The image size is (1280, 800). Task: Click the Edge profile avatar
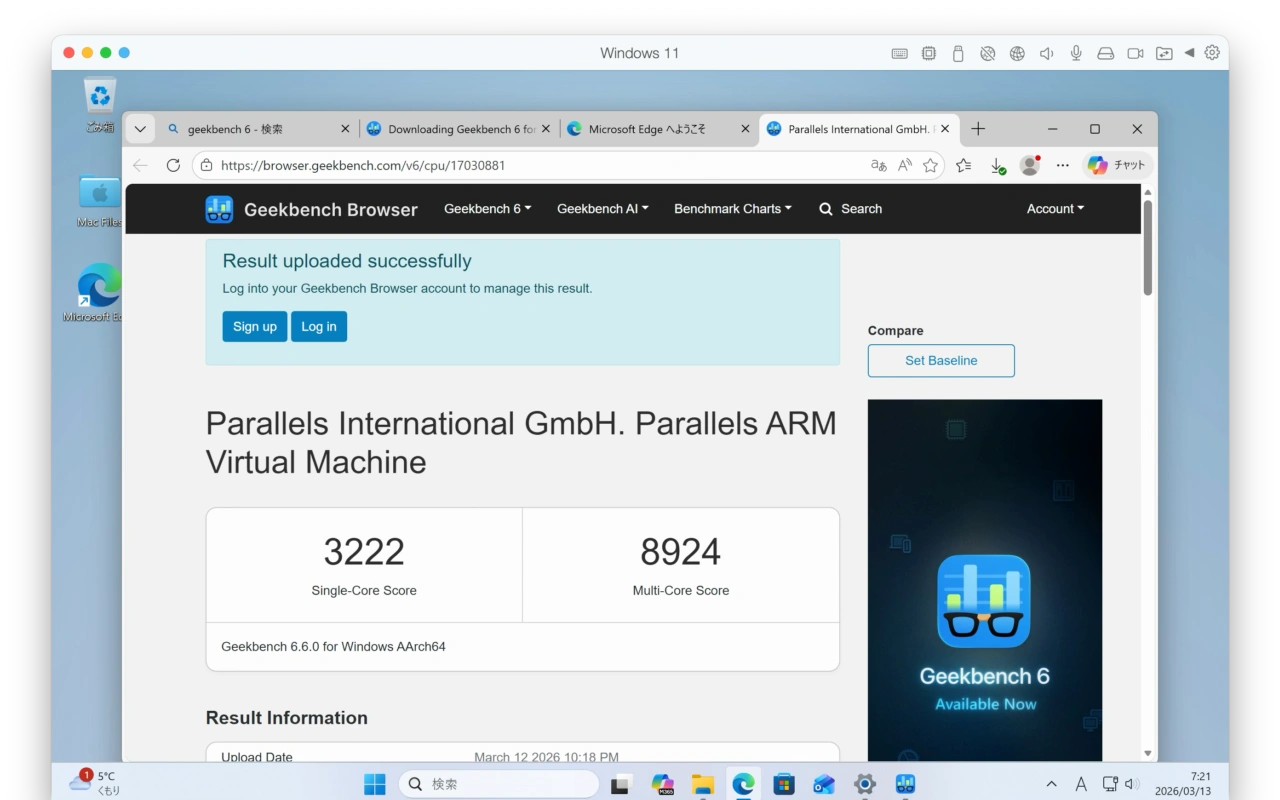[1029, 166]
